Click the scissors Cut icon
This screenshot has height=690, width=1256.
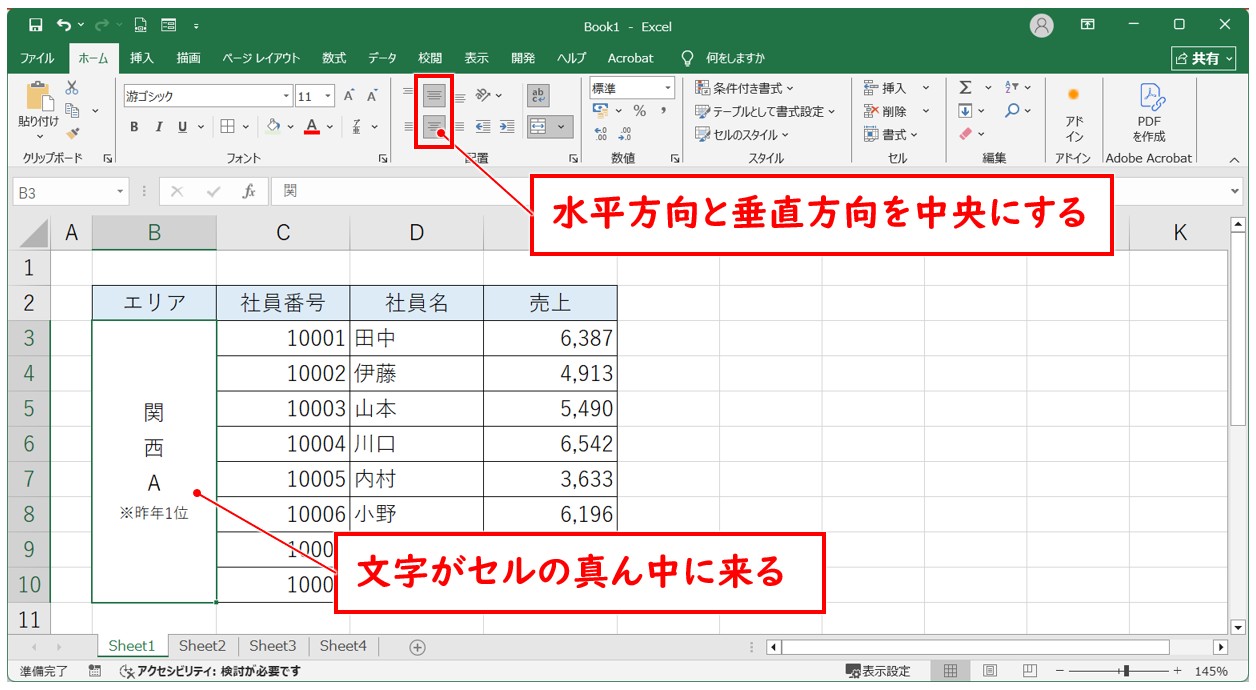click(x=72, y=88)
